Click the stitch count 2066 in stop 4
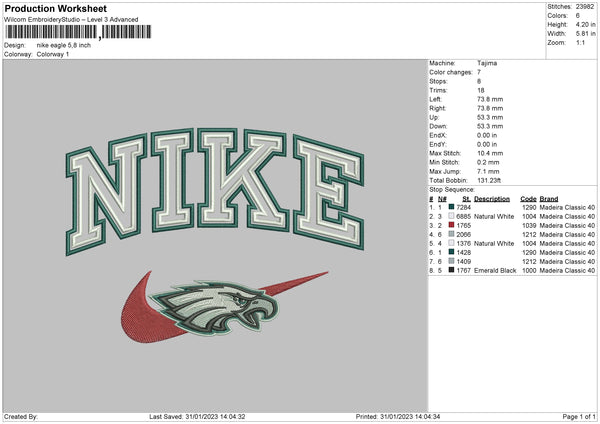Viewport: 600px width, 424px height. pos(463,234)
